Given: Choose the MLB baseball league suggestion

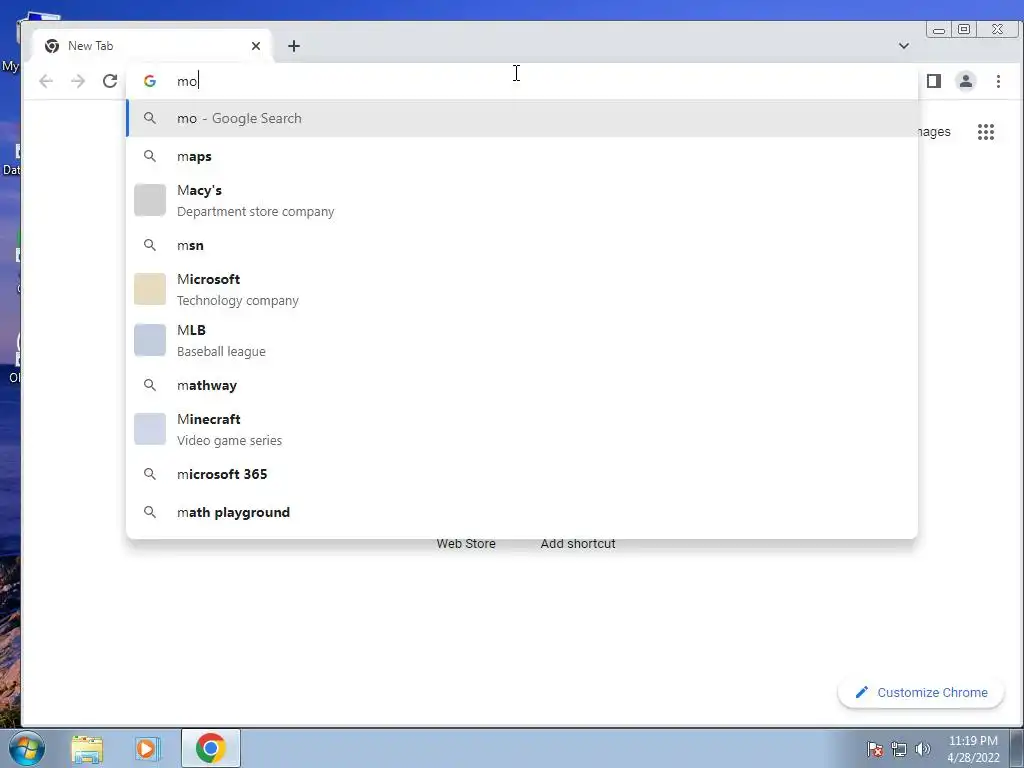Looking at the screenshot, I should [x=522, y=340].
